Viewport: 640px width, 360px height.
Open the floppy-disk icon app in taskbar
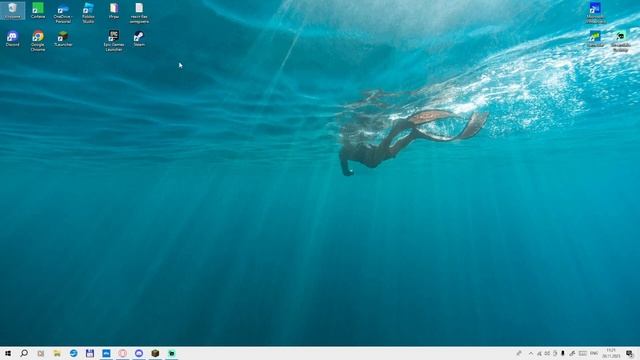tap(90, 353)
